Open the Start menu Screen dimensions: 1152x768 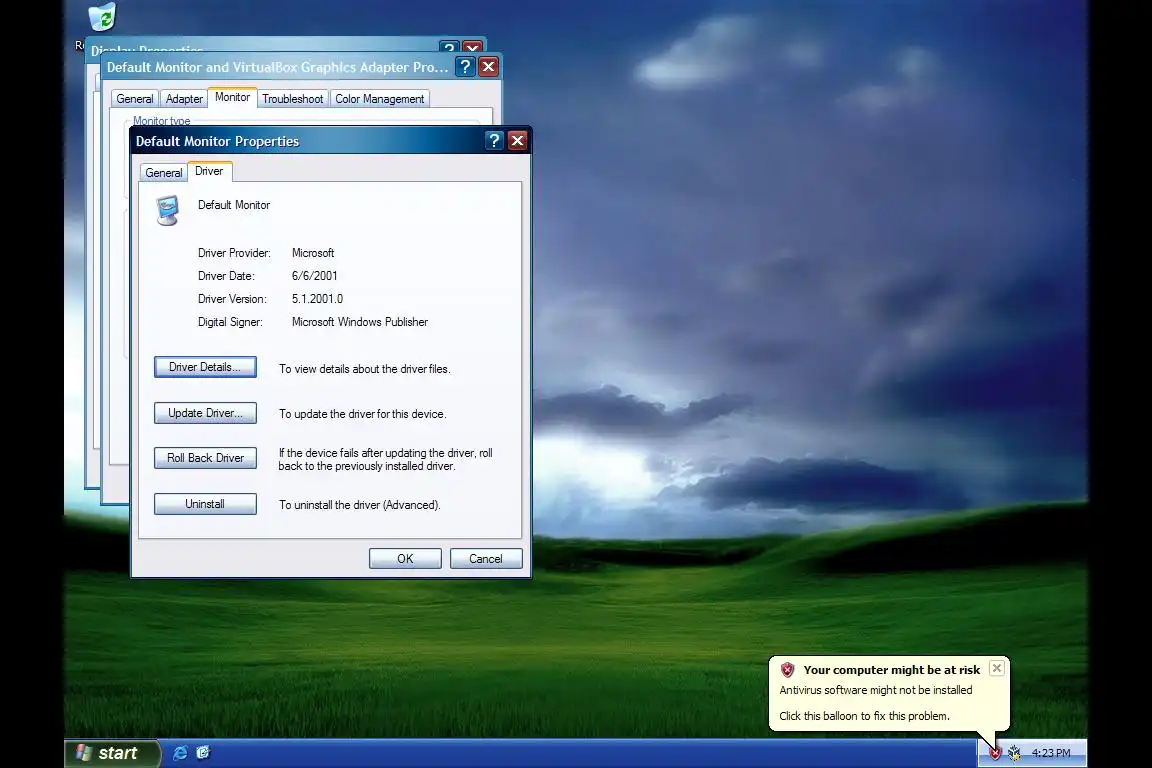click(x=112, y=753)
